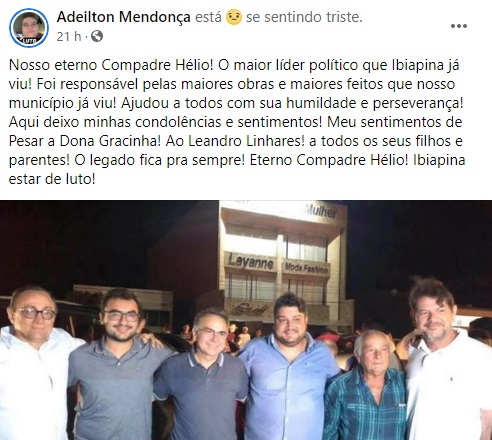This screenshot has width=492, height=440.
Task: Click the '21 h' post timestamp
Action: (69, 36)
